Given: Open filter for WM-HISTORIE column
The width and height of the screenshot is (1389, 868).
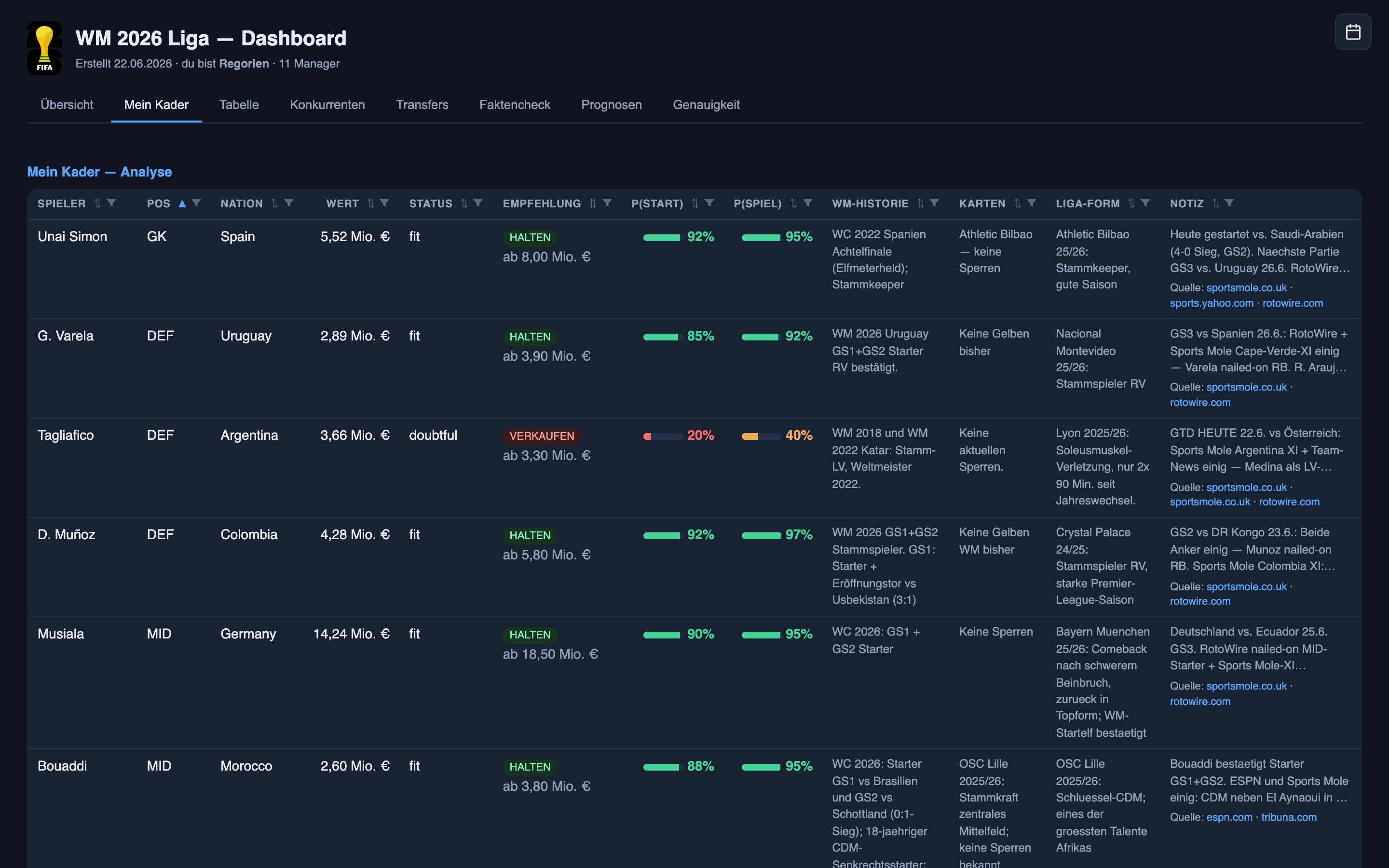Looking at the screenshot, I should pos(934,203).
